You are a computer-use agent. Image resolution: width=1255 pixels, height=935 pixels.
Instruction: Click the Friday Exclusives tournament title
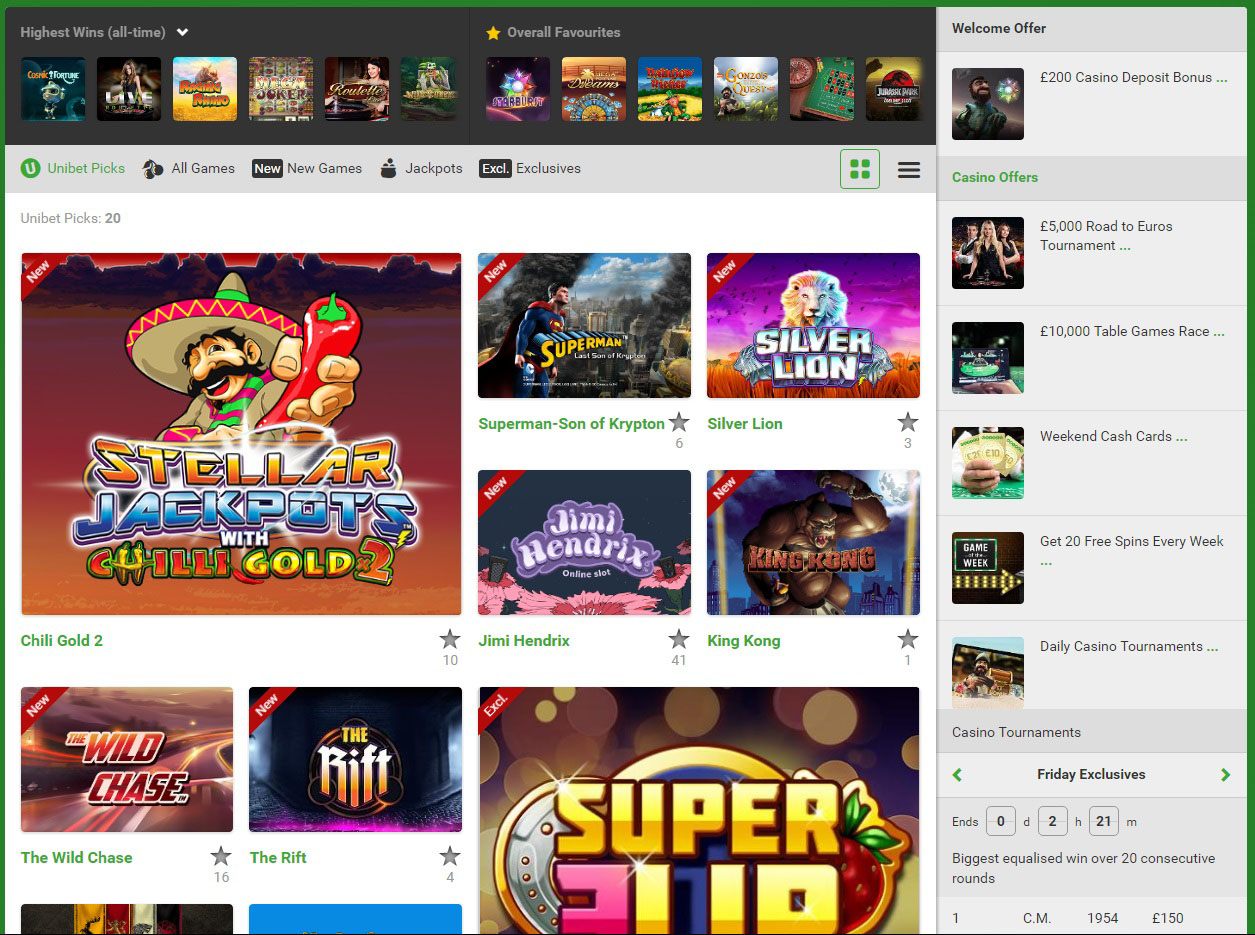[x=1091, y=775]
